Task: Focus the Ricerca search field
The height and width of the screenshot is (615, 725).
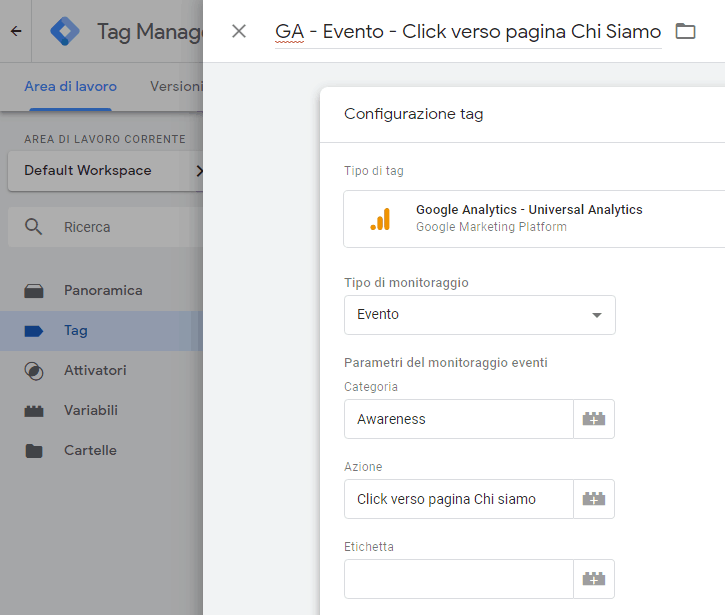Action: pos(105,227)
